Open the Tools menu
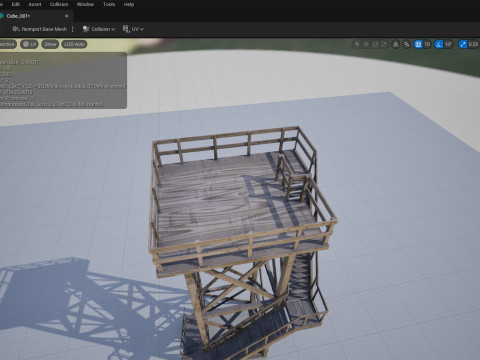Screen dimensions: 480x360 click(x=109, y=4)
